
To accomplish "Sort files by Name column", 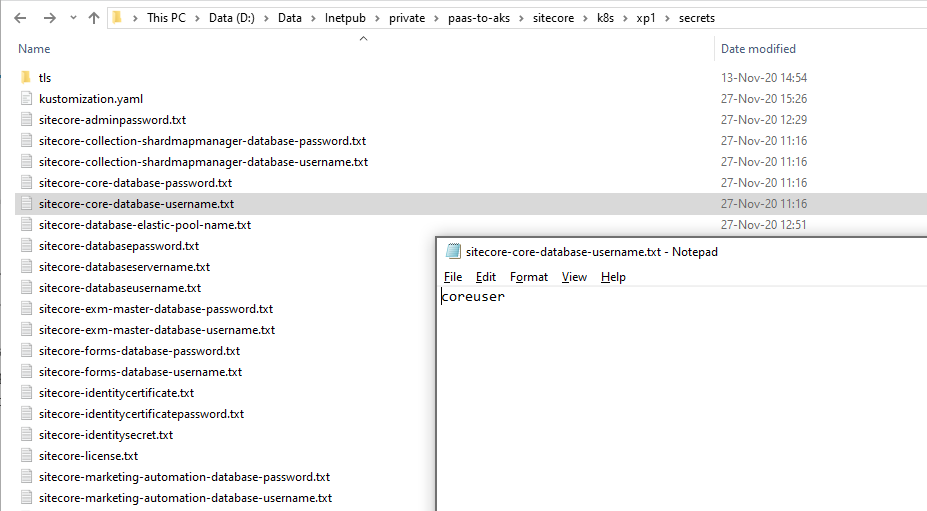I will point(34,49).
